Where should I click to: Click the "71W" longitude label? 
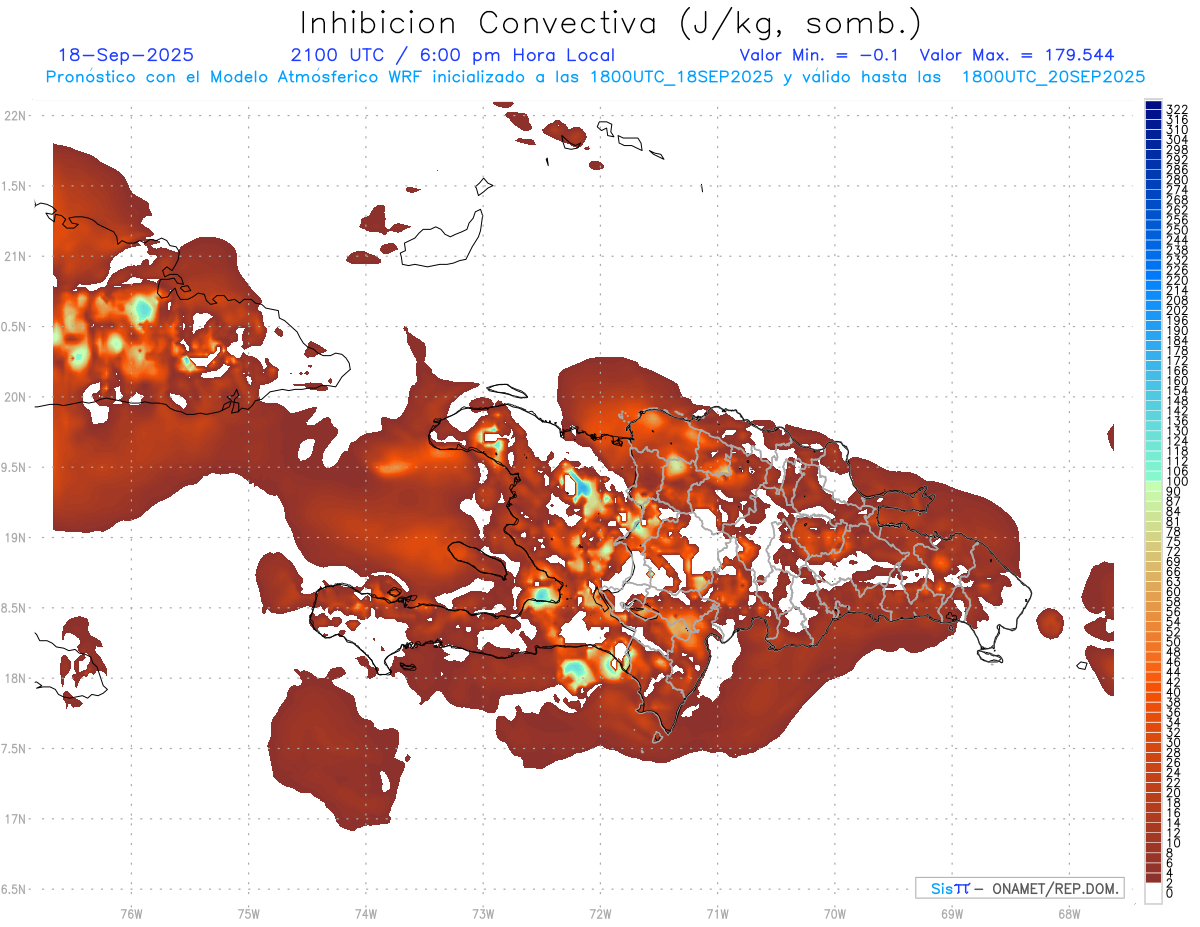click(717, 913)
